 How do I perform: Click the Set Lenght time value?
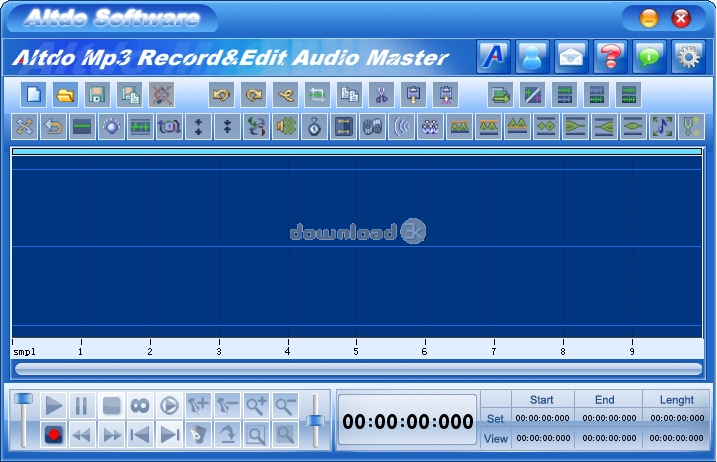pyautogui.click(x=677, y=418)
